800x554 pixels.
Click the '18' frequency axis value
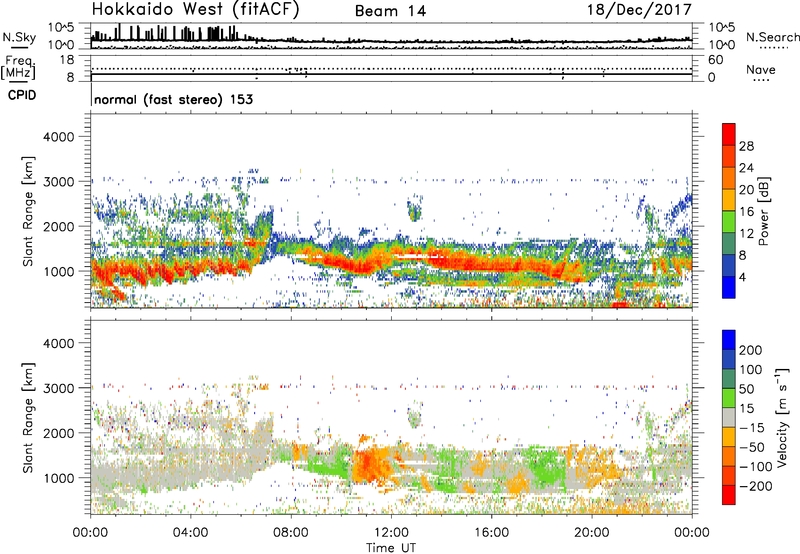point(67,60)
